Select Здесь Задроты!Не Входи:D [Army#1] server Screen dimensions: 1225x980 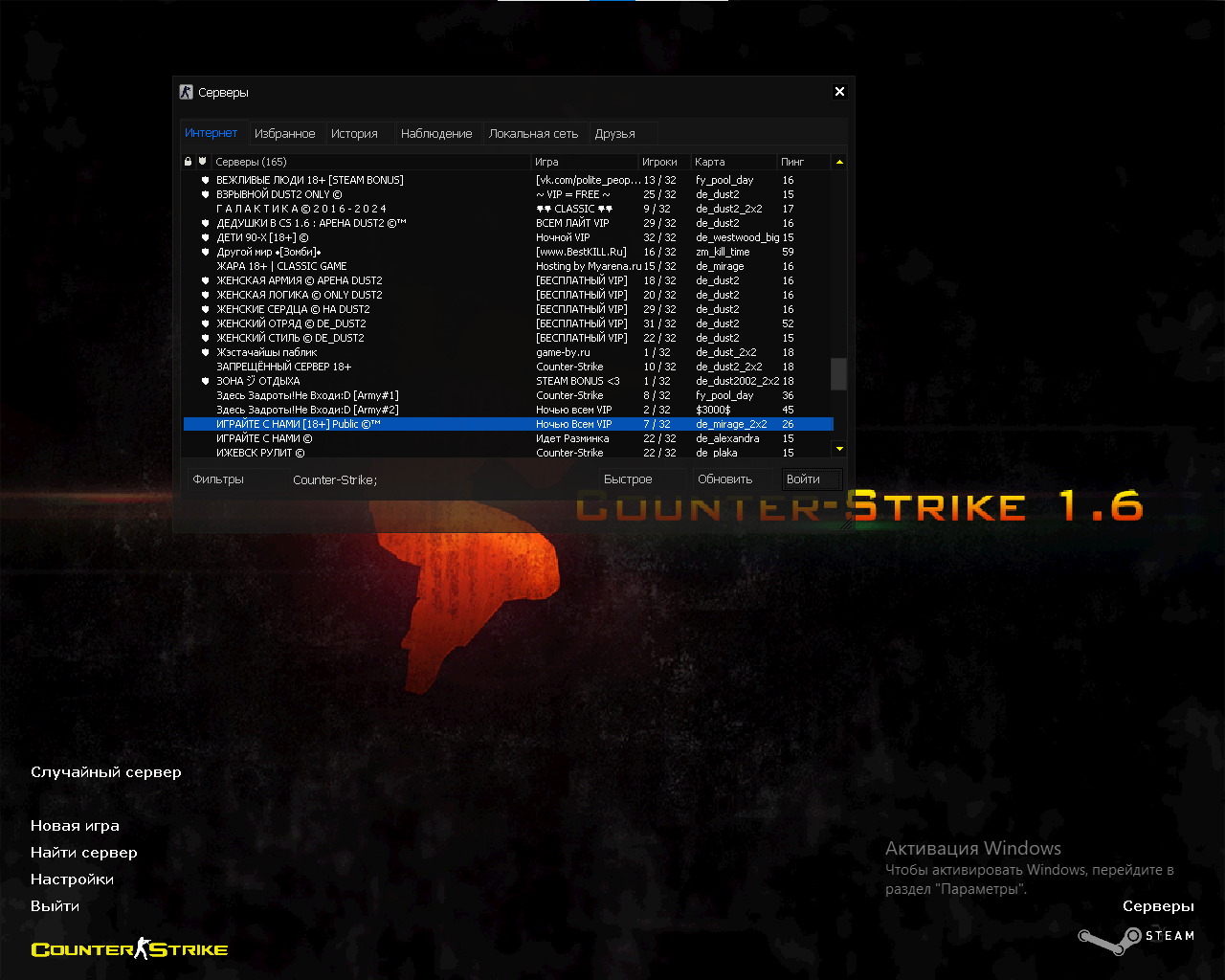tap(508, 395)
